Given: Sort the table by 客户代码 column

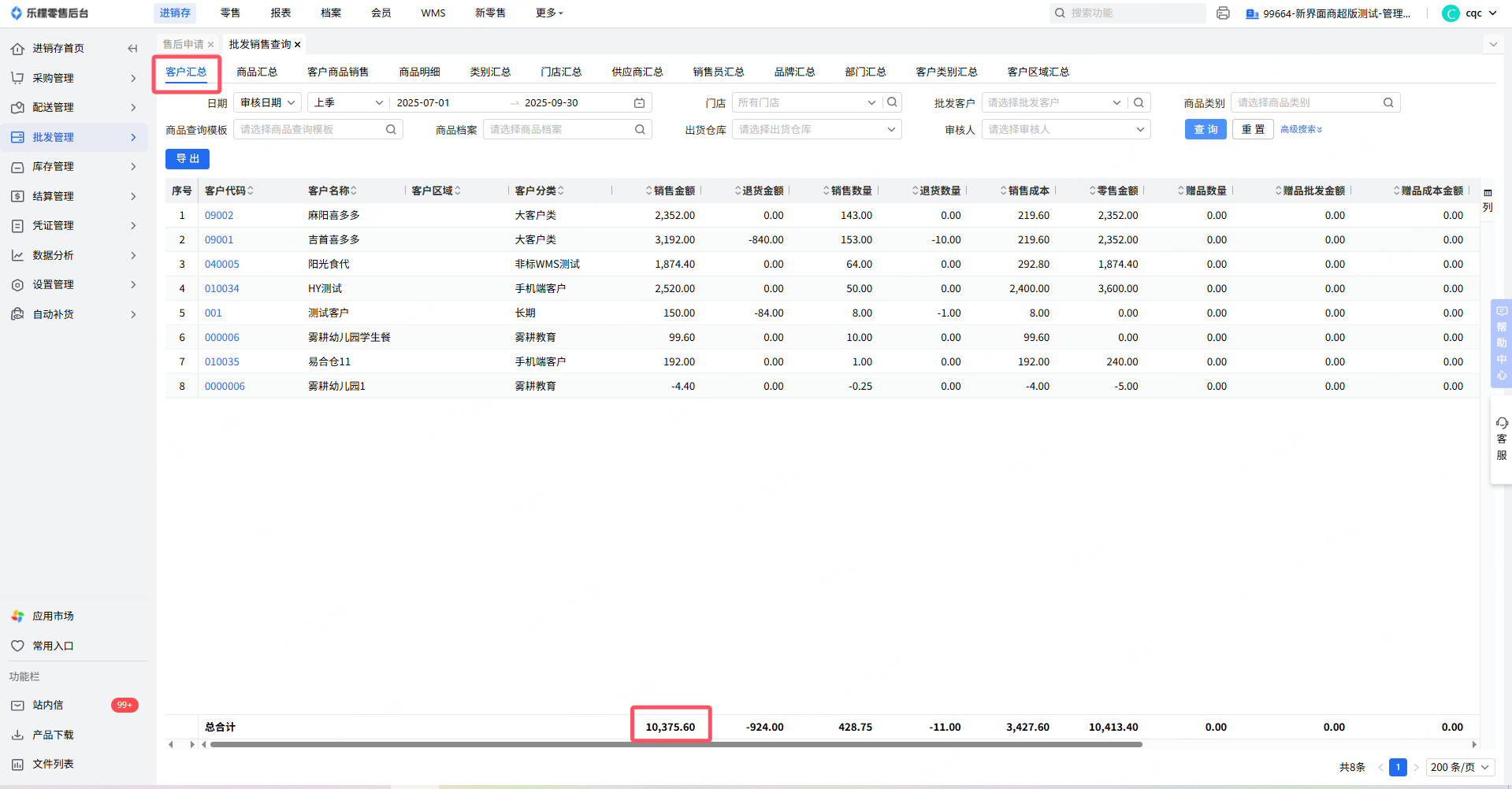Looking at the screenshot, I should pos(228,191).
